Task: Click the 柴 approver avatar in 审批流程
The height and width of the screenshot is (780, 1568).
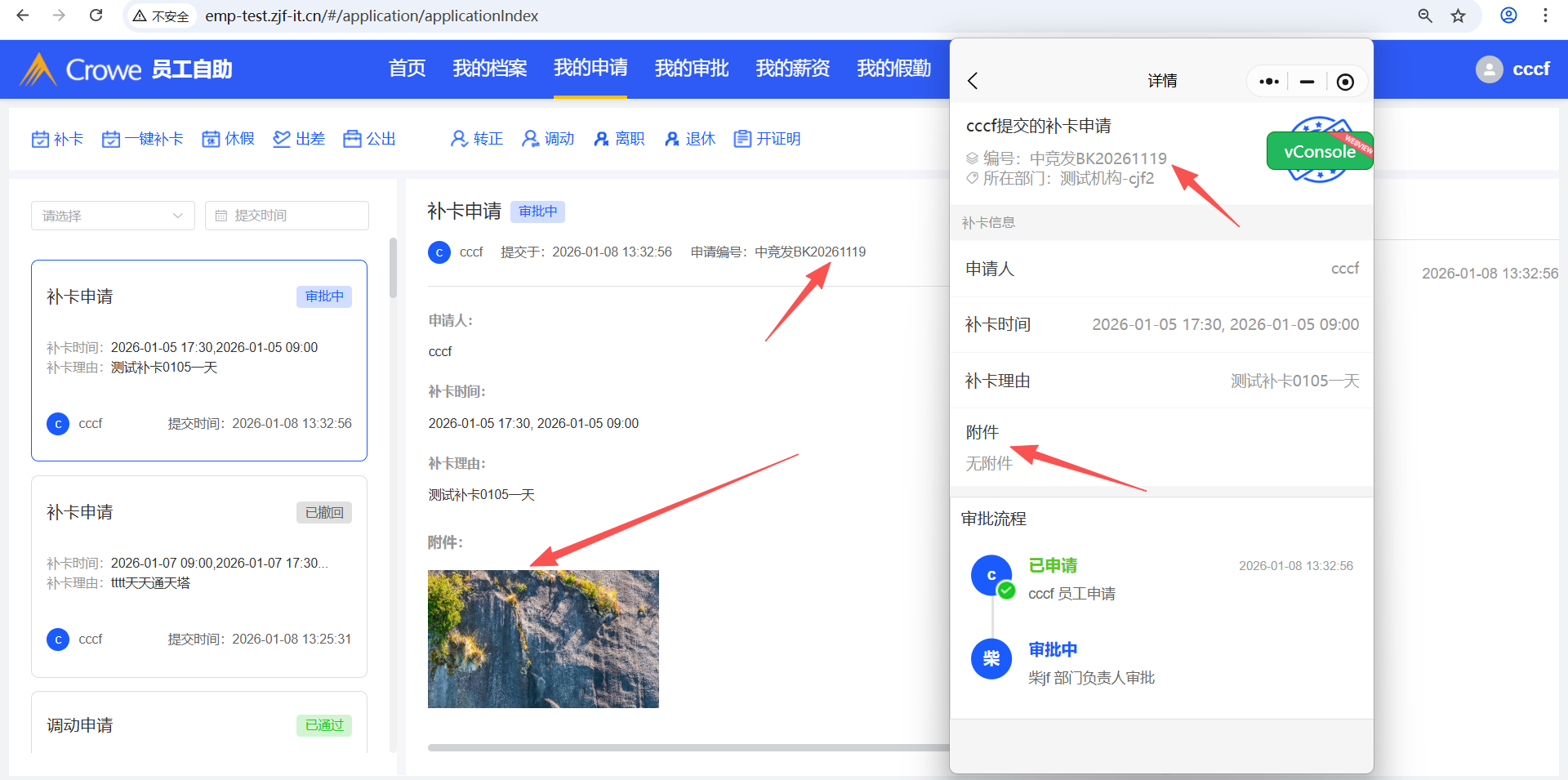Action: pyautogui.click(x=991, y=658)
